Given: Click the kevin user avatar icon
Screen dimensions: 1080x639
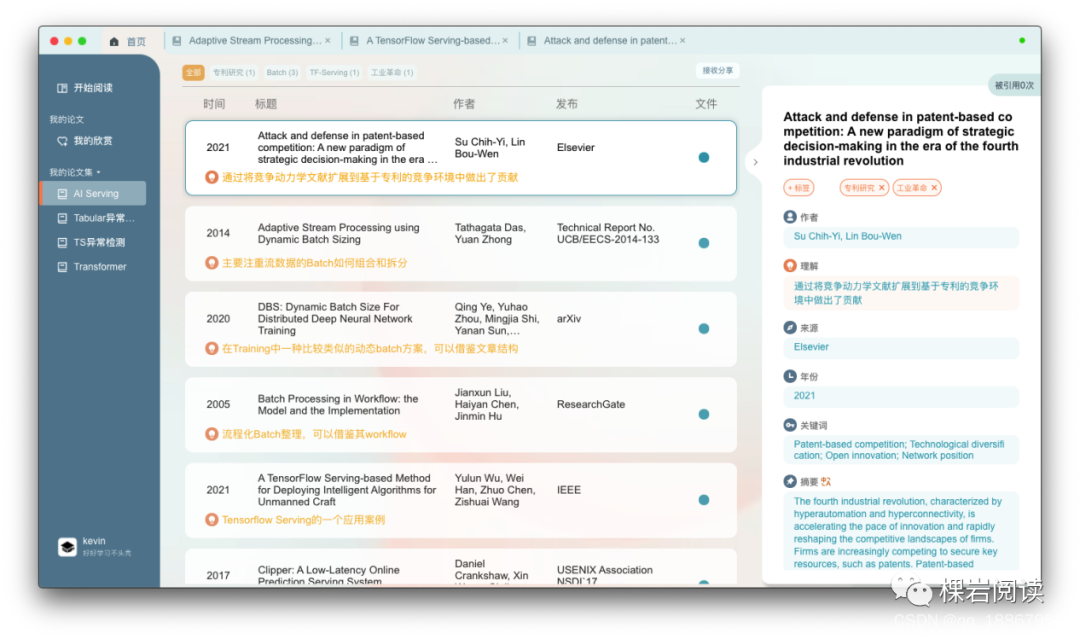Looking at the screenshot, I should 67,547.
